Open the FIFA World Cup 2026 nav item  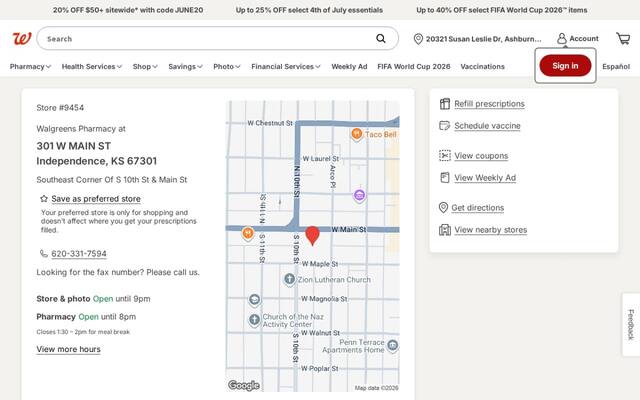click(x=413, y=67)
